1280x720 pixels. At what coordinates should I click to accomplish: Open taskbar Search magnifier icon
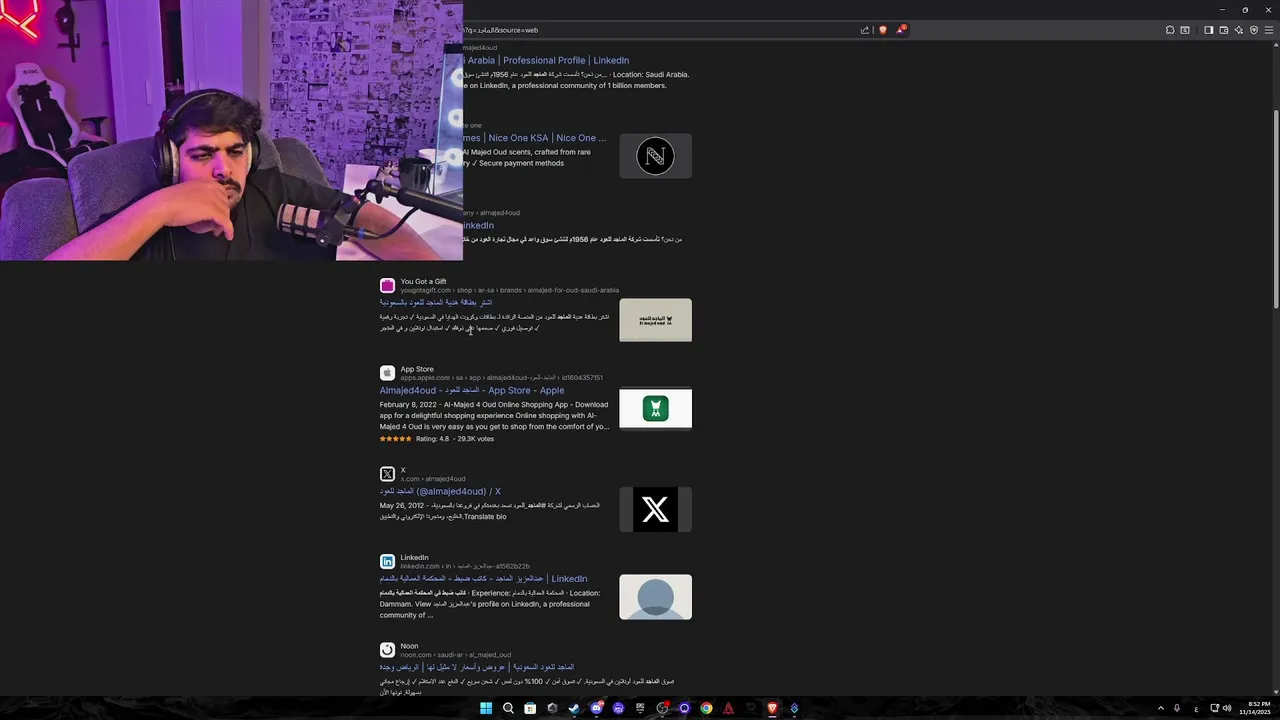[508, 708]
